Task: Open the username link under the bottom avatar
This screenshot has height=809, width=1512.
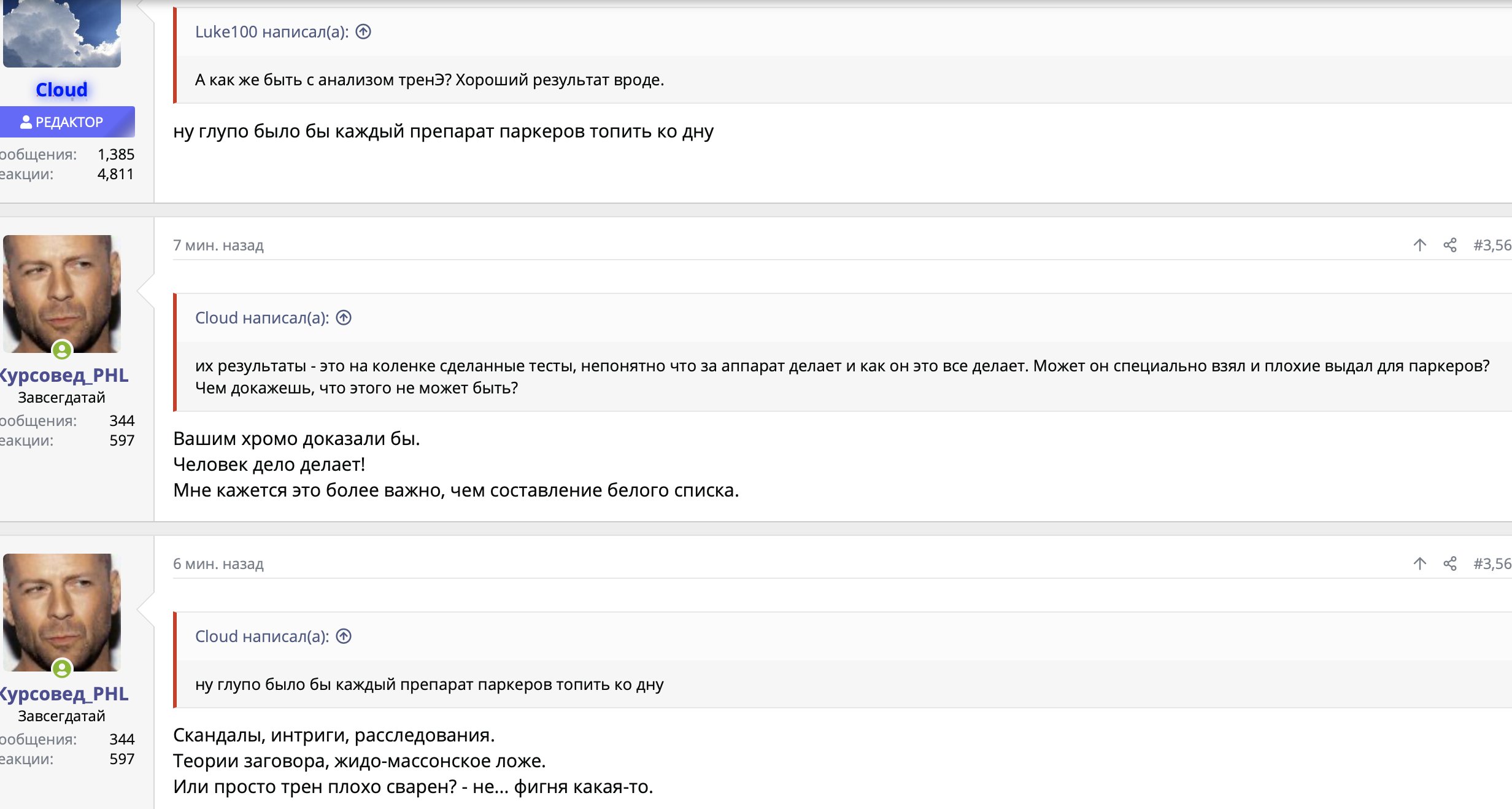Action: point(64,693)
